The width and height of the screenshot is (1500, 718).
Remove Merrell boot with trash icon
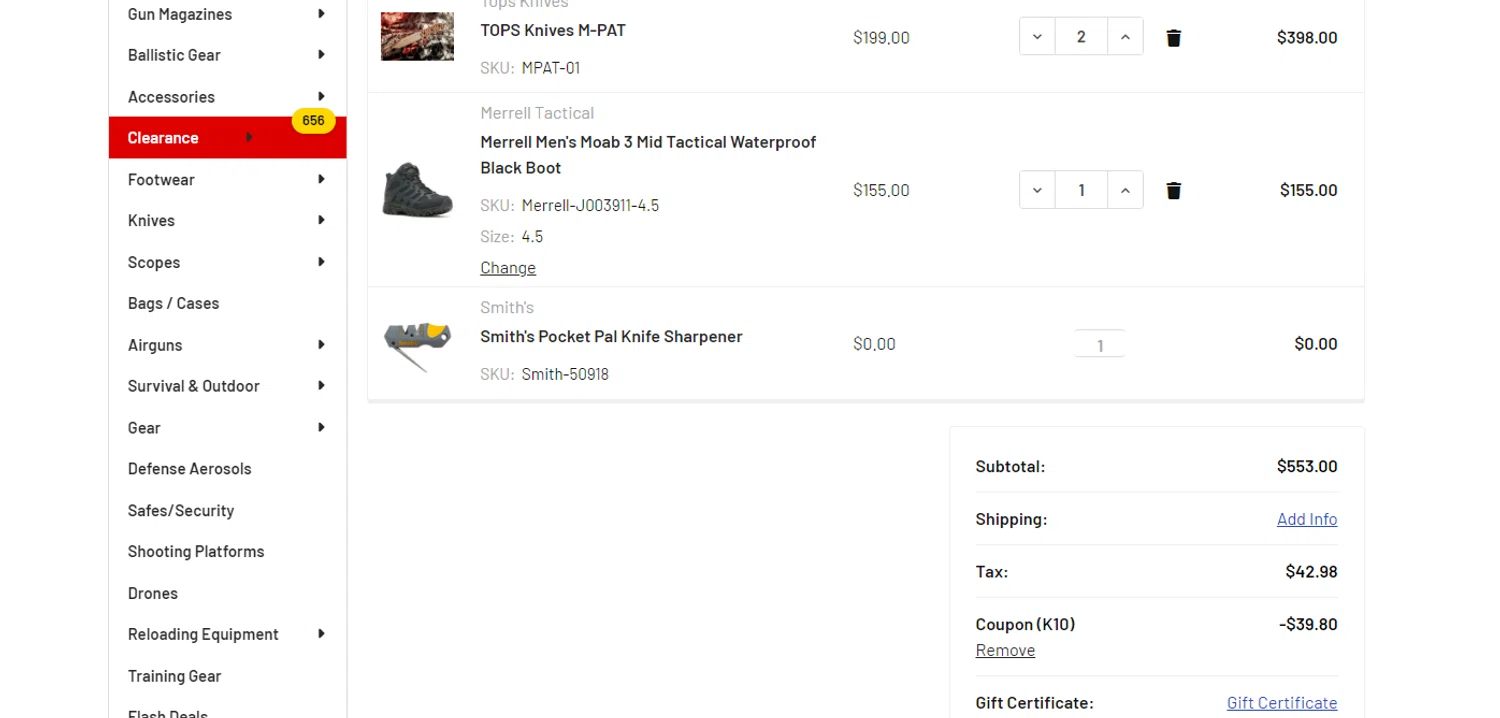[x=1174, y=190]
